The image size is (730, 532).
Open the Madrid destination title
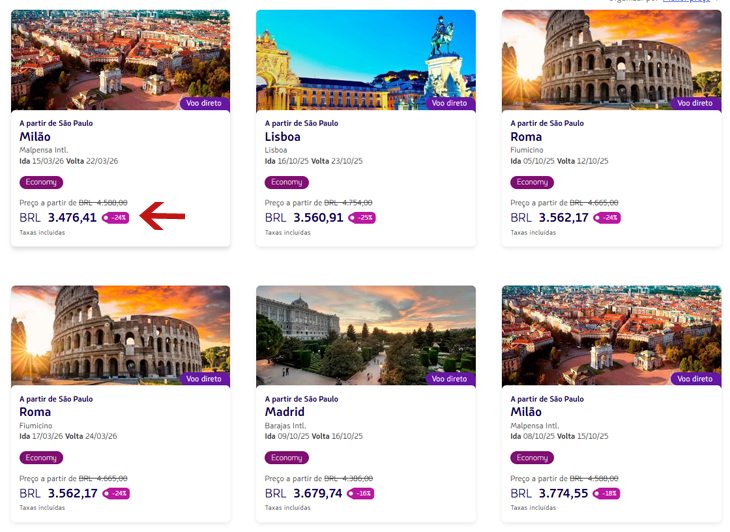(284, 412)
